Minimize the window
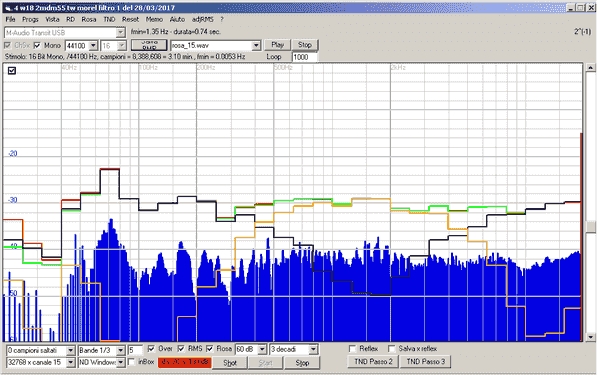The image size is (600, 375). coord(571,8)
